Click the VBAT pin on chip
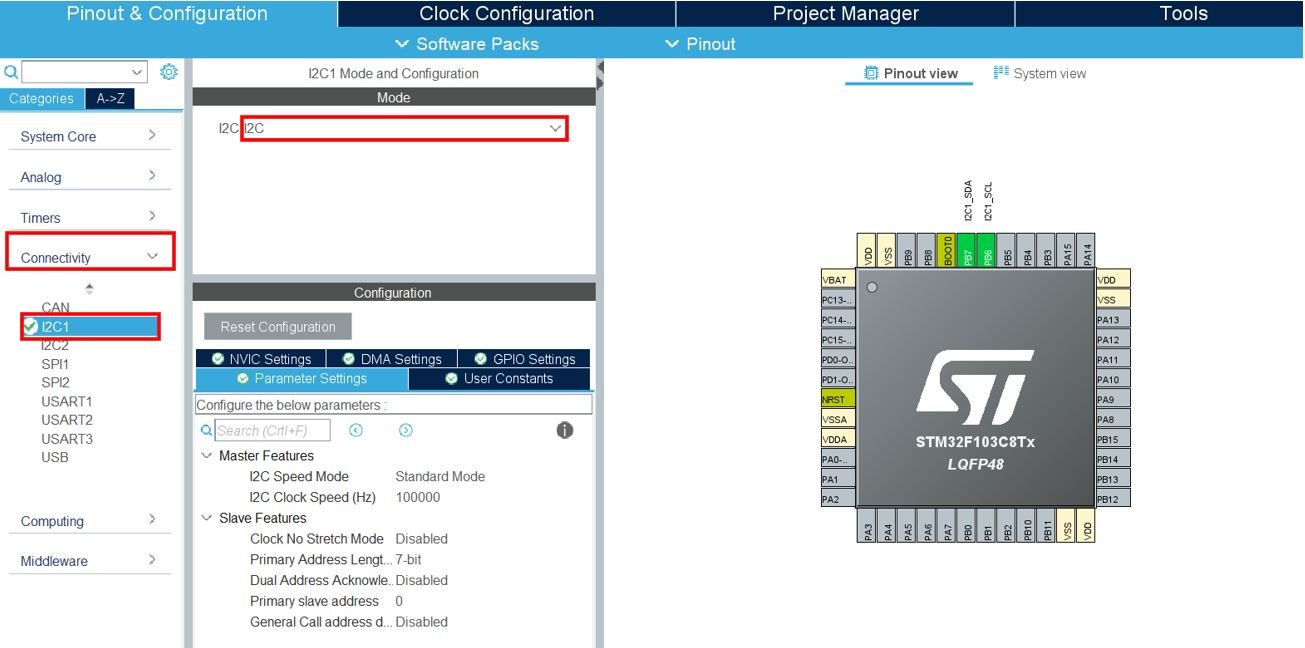Screen dimensions: 1305x648 pos(838,280)
